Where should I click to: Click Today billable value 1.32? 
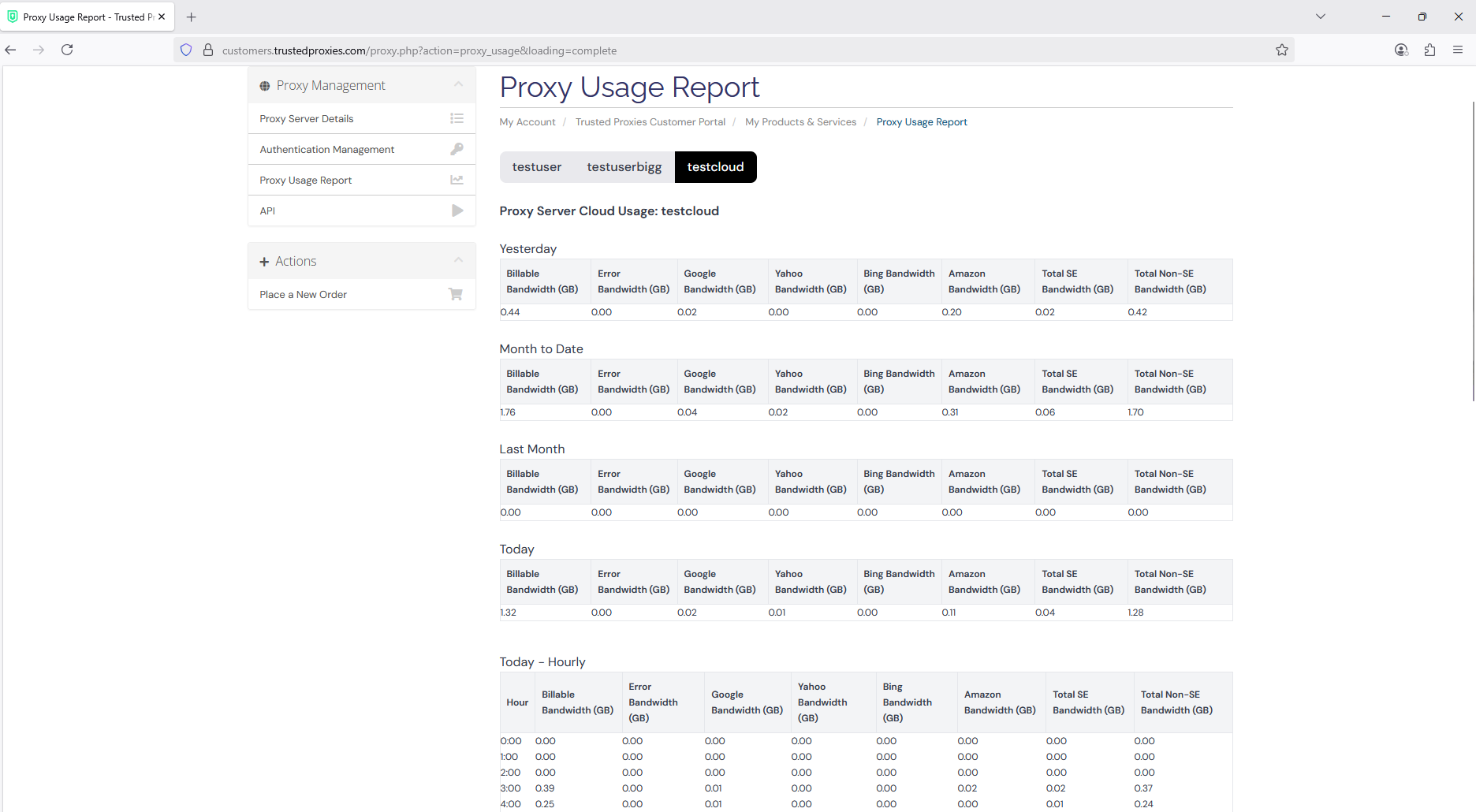(x=509, y=613)
